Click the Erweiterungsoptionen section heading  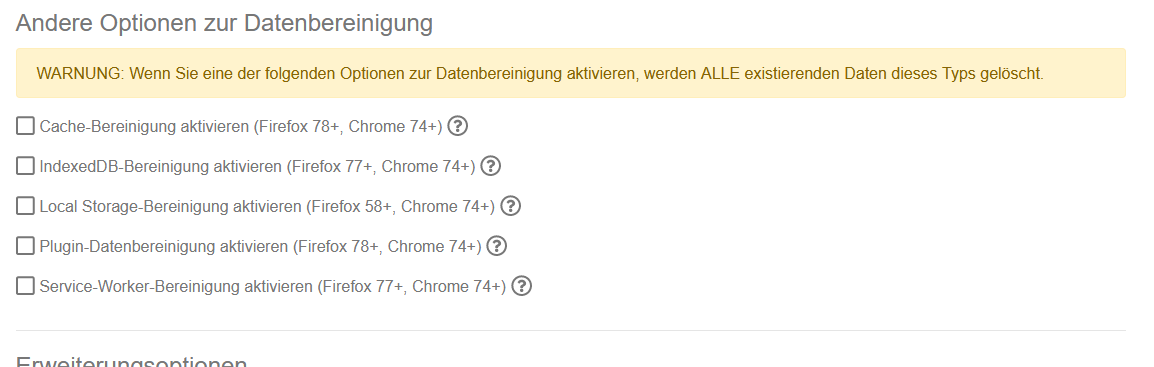[x=132, y=362]
